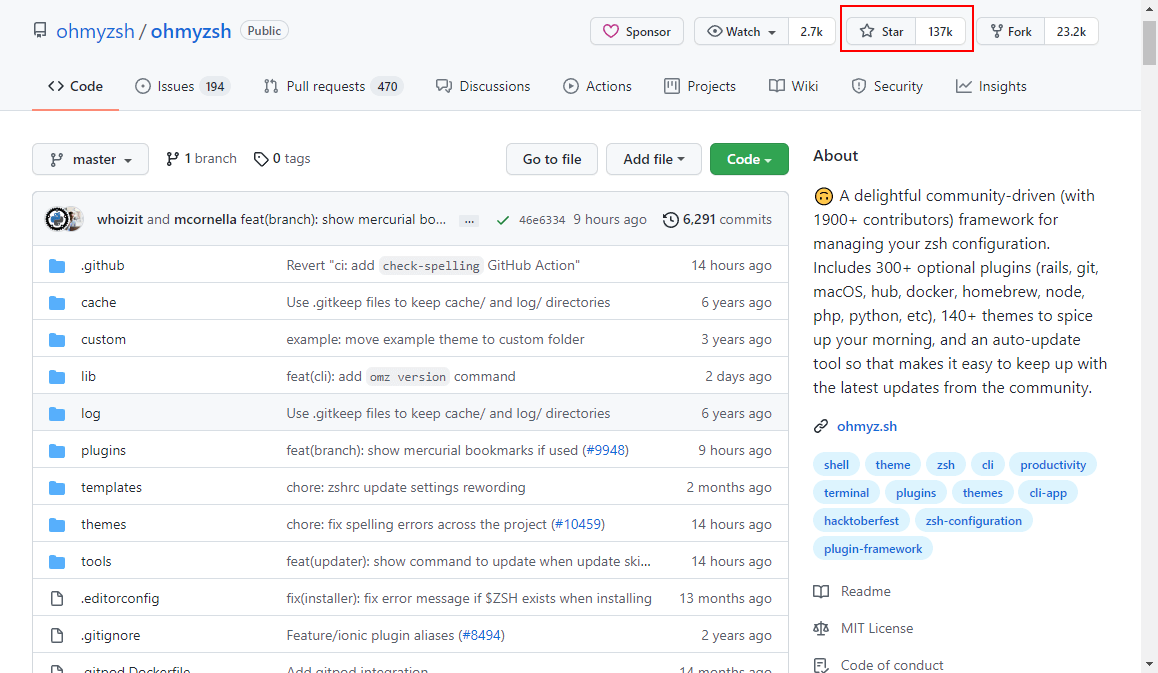Click the Star icon

click(867, 31)
